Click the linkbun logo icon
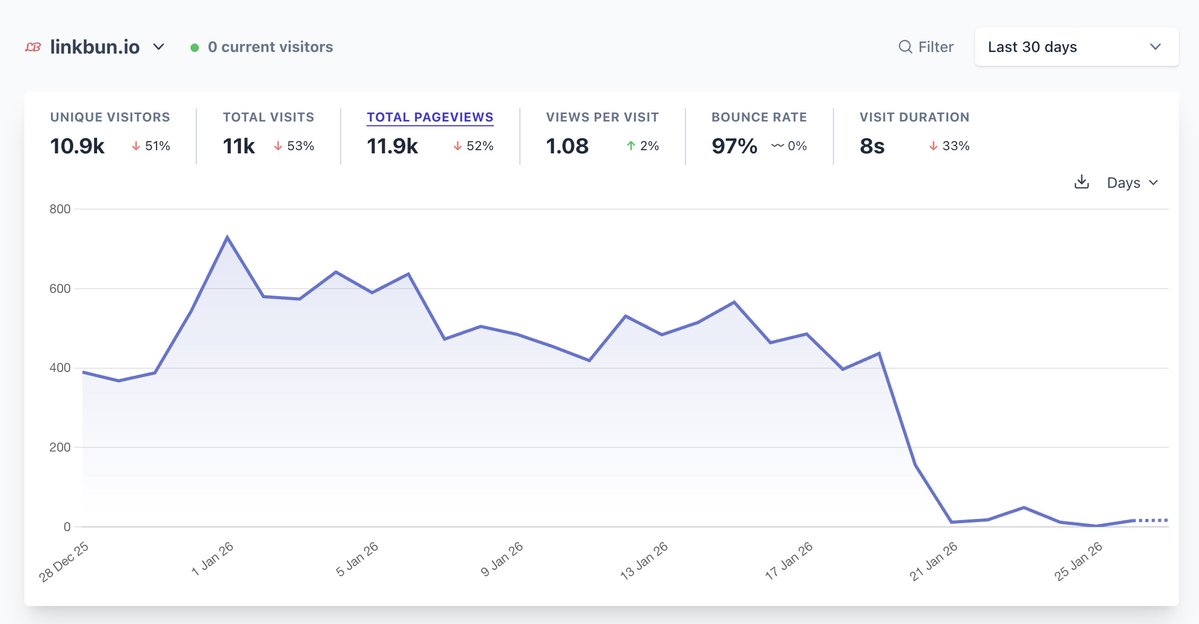 (x=33, y=46)
